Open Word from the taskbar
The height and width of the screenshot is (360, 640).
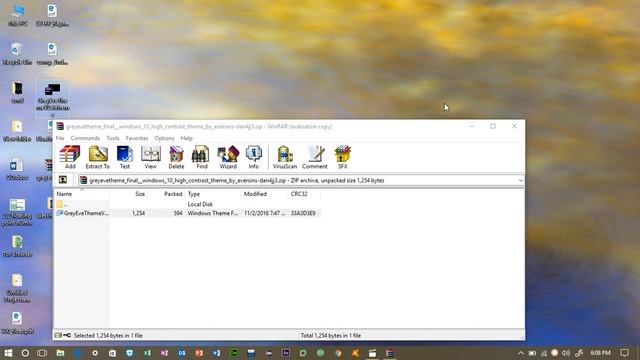[x=216, y=353]
